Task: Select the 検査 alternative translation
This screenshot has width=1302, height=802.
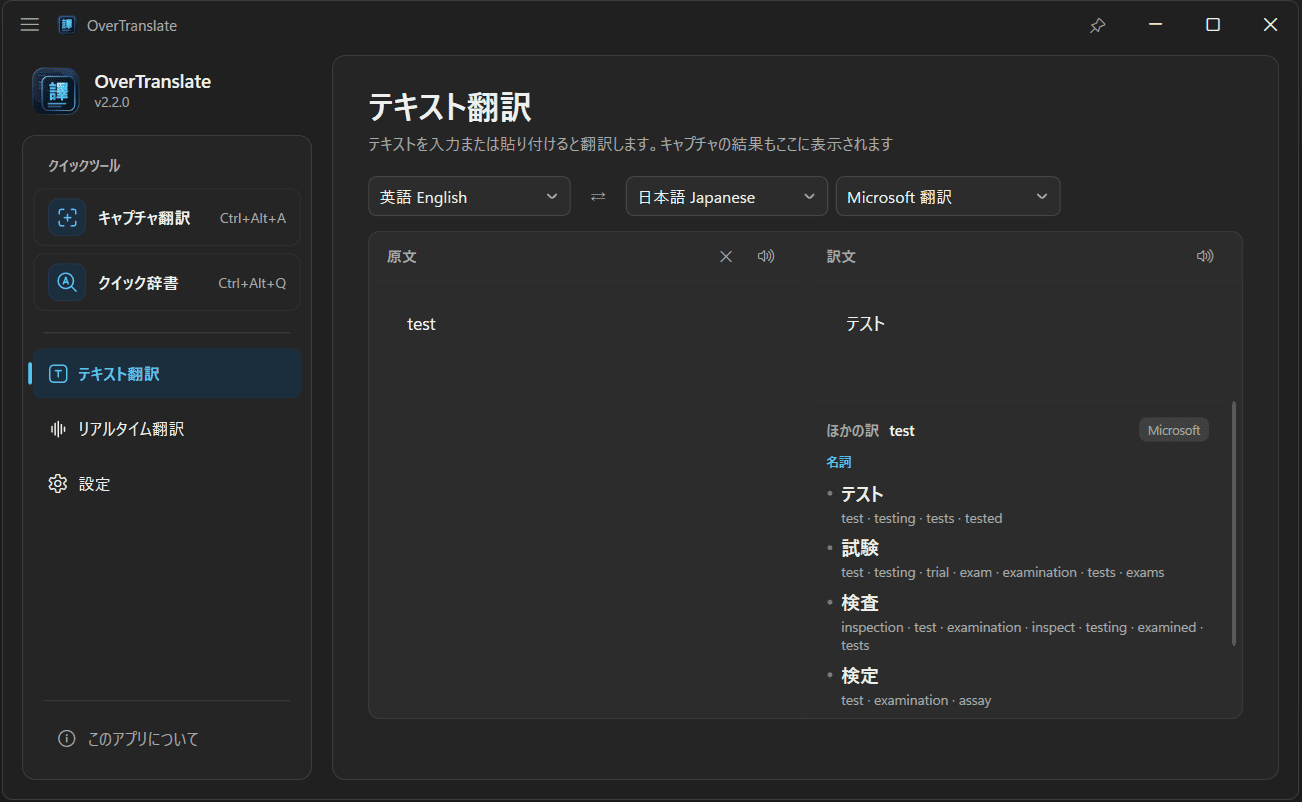Action: pos(860,603)
